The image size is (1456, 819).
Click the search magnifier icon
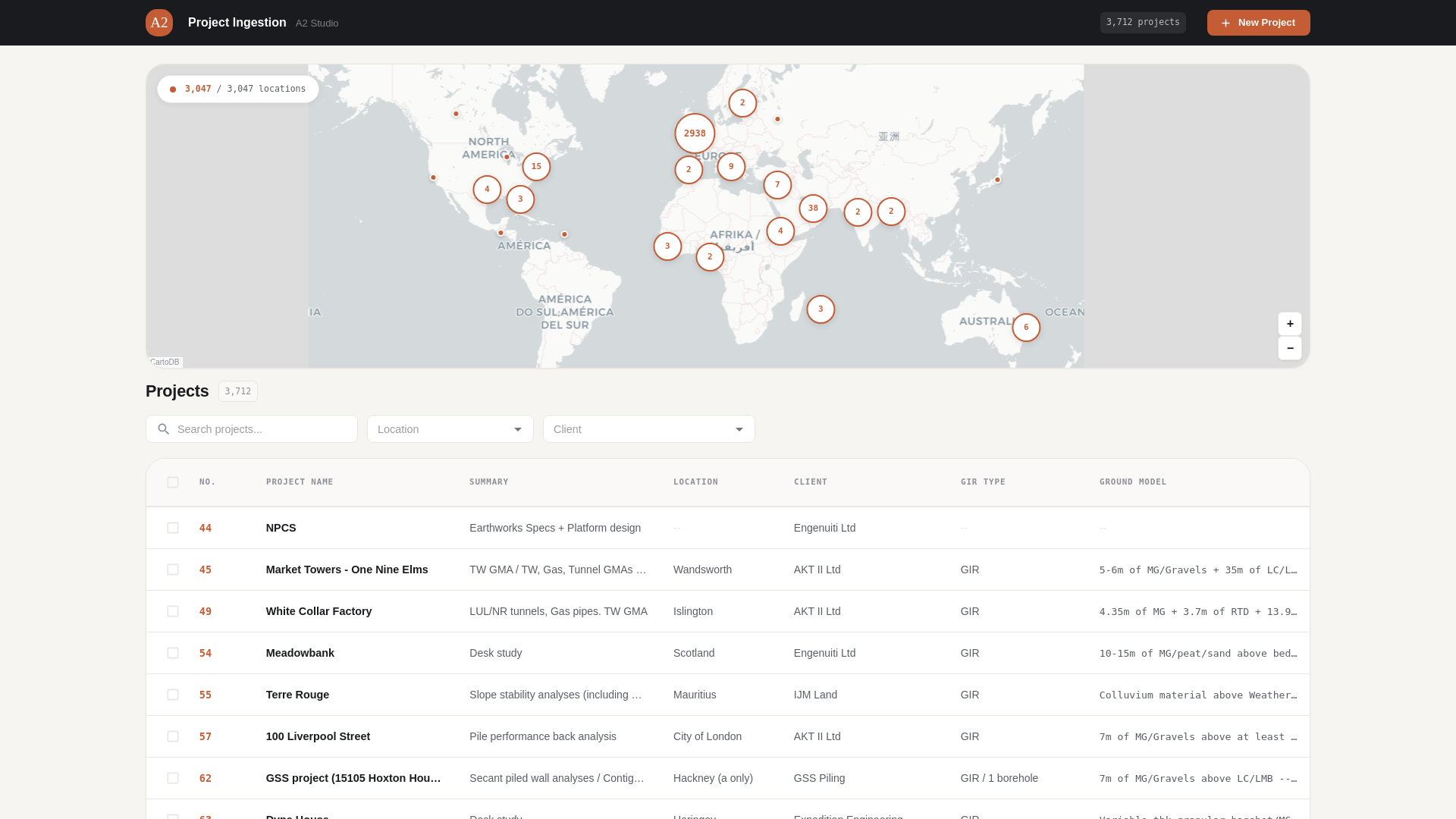164,429
